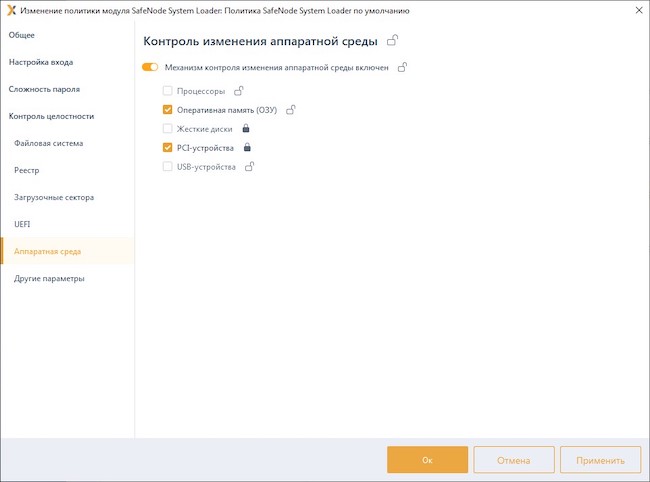This screenshot has width=650, height=482.
Task: Click the open lock beside Процессоры
Action: 239,91
